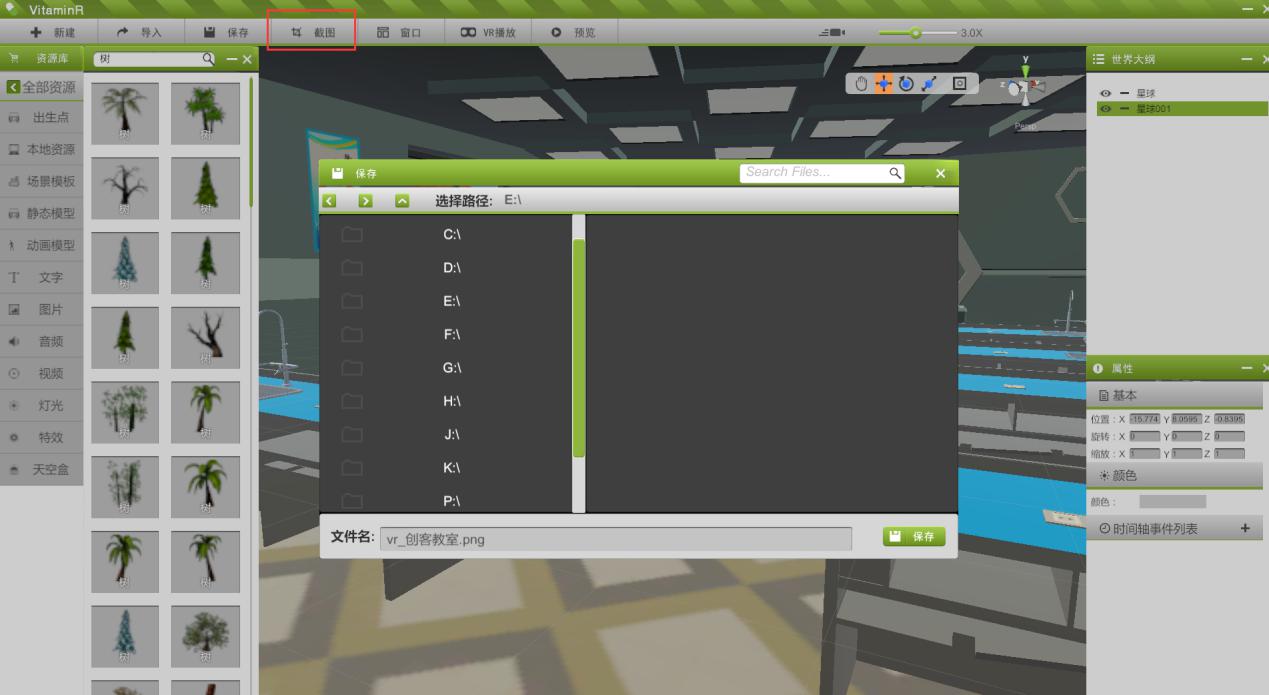Open VR播放 mode from toolbar
1269x695 pixels.
[x=487, y=33]
